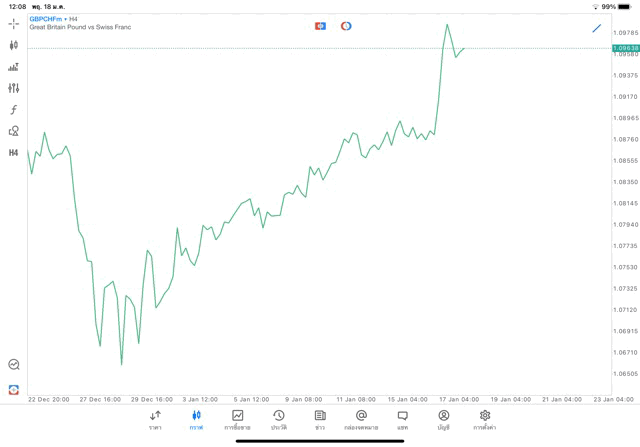Open the chart search icon

[14, 365]
